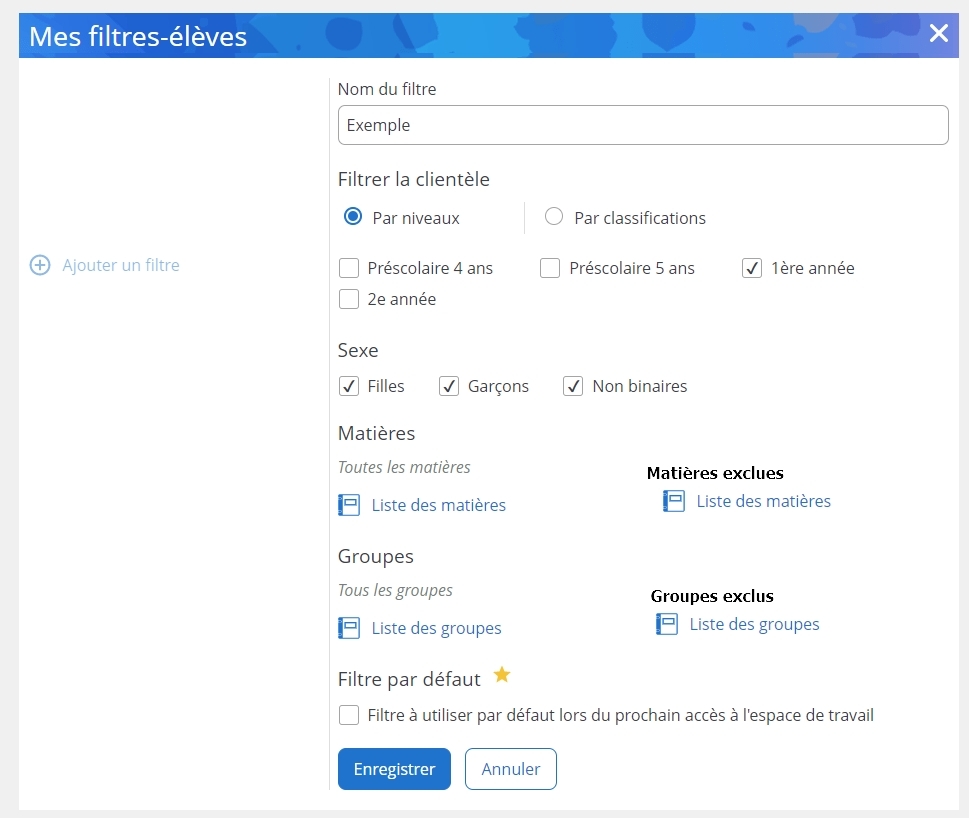The width and height of the screenshot is (969, 818).
Task: Close the Mes filtres-élèves dialog
Action: [x=938, y=34]
